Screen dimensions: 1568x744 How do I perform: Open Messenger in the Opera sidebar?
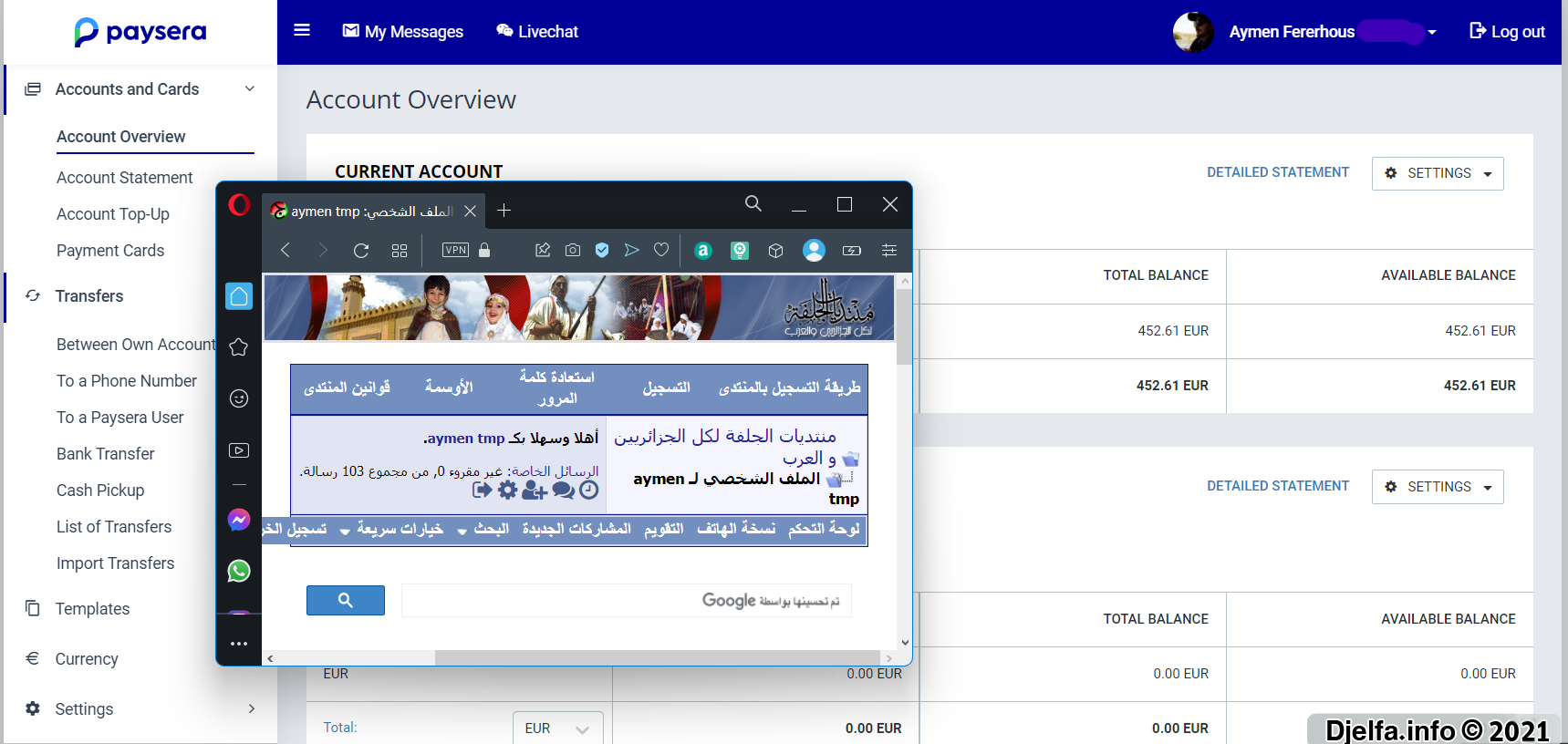pyautogui.click(x=239, y=520)
